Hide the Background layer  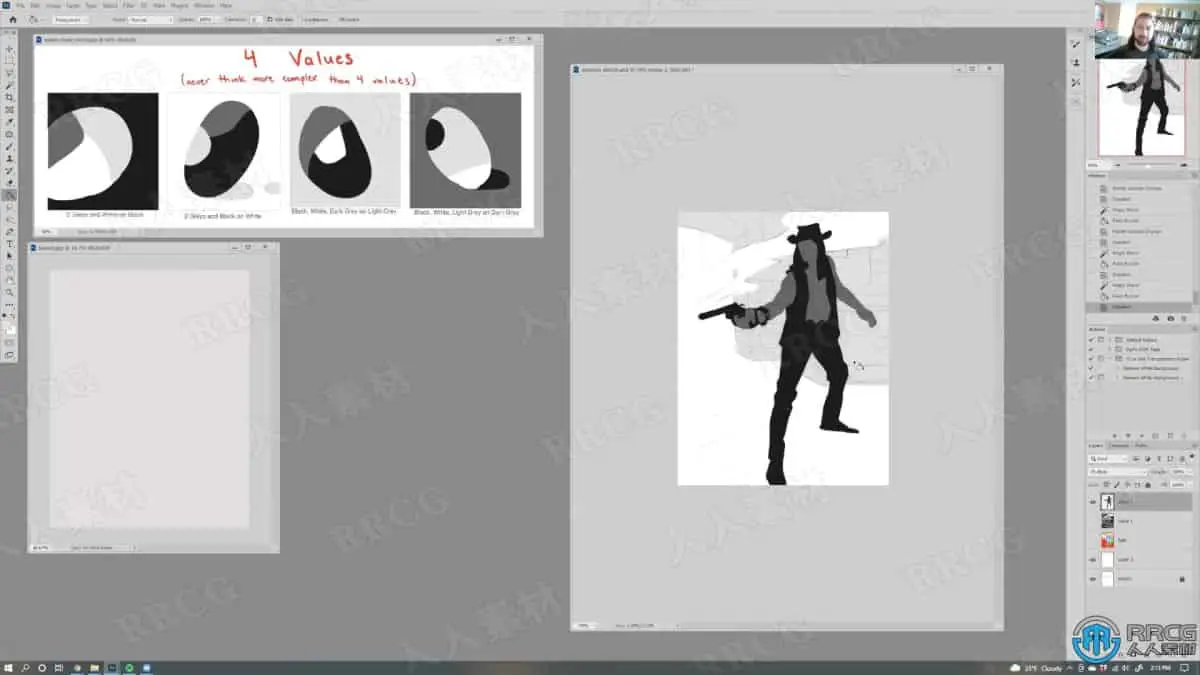pyautogui.click(x=1092, y=579)
